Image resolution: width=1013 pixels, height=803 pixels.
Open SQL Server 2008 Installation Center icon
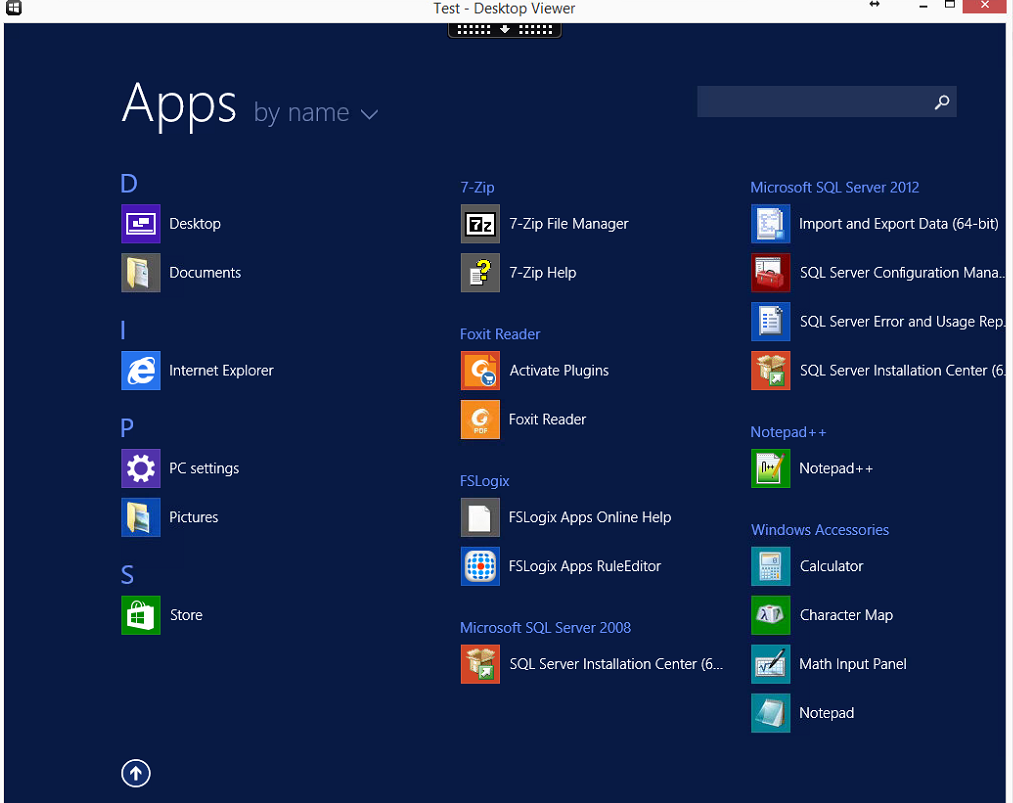pos(480,664)
